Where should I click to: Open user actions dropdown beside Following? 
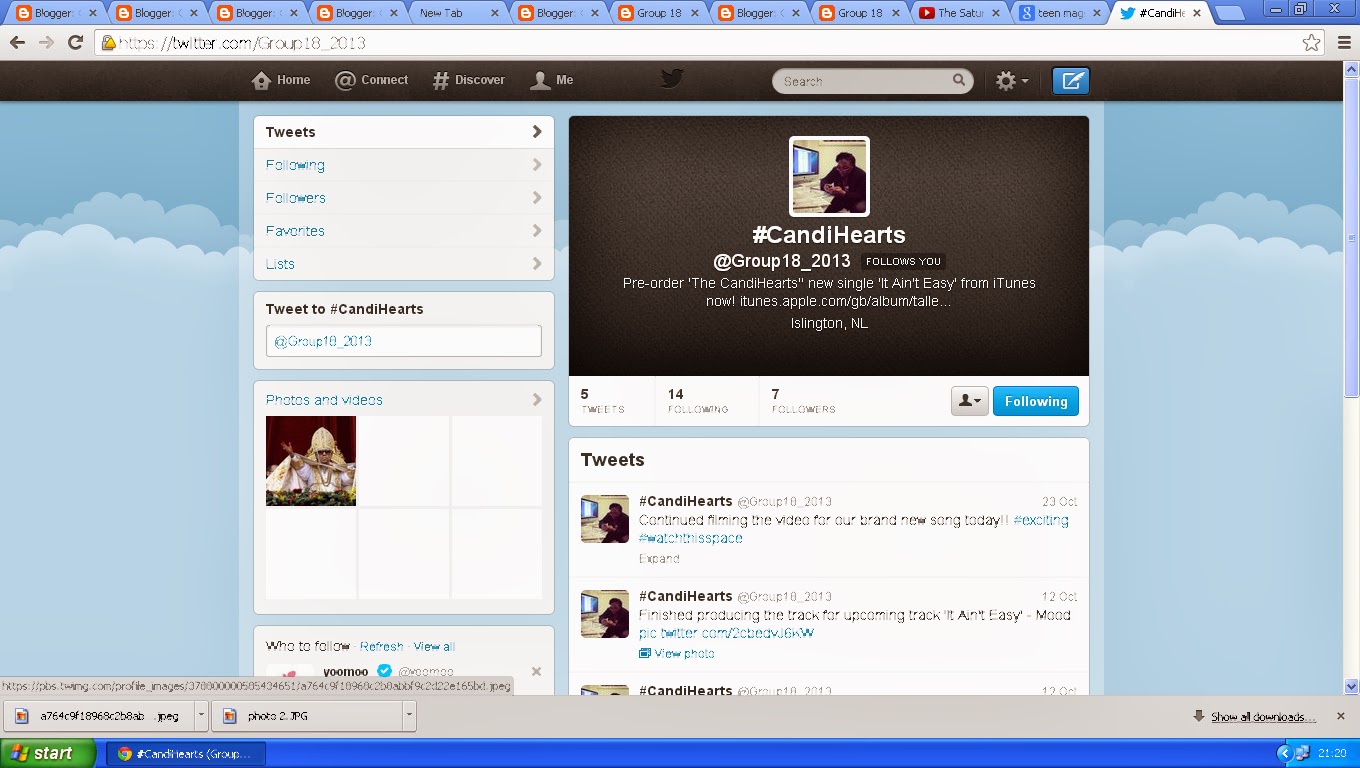(x=969, y=401)
